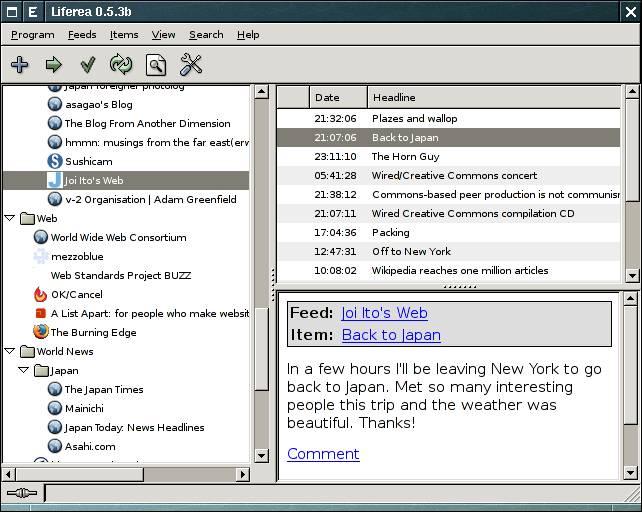Click the mezzoblue feed icon
This screenshot has height=512, width=642.
(41, 256)
